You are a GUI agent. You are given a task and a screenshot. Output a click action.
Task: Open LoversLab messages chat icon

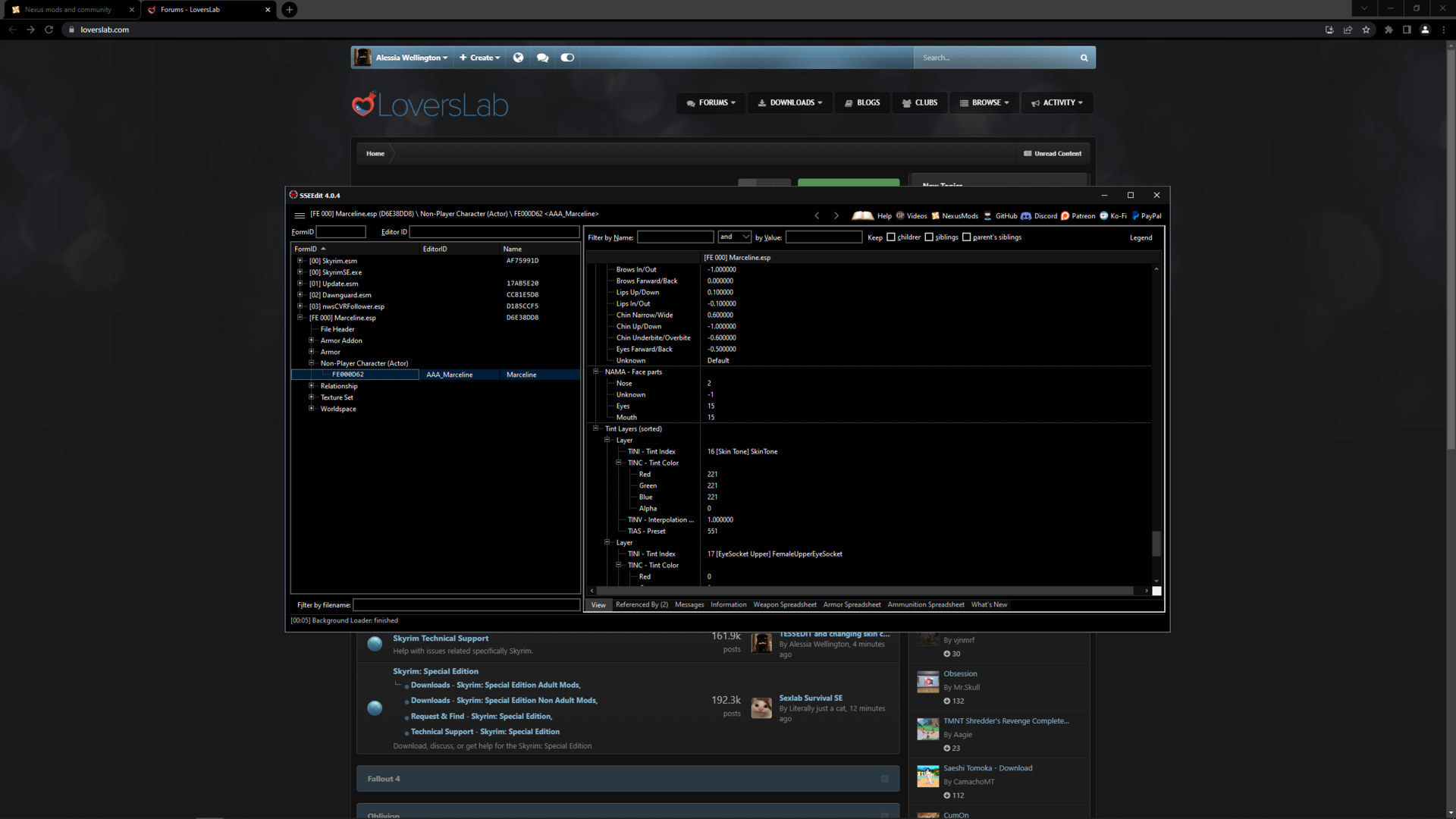(542, 58)
